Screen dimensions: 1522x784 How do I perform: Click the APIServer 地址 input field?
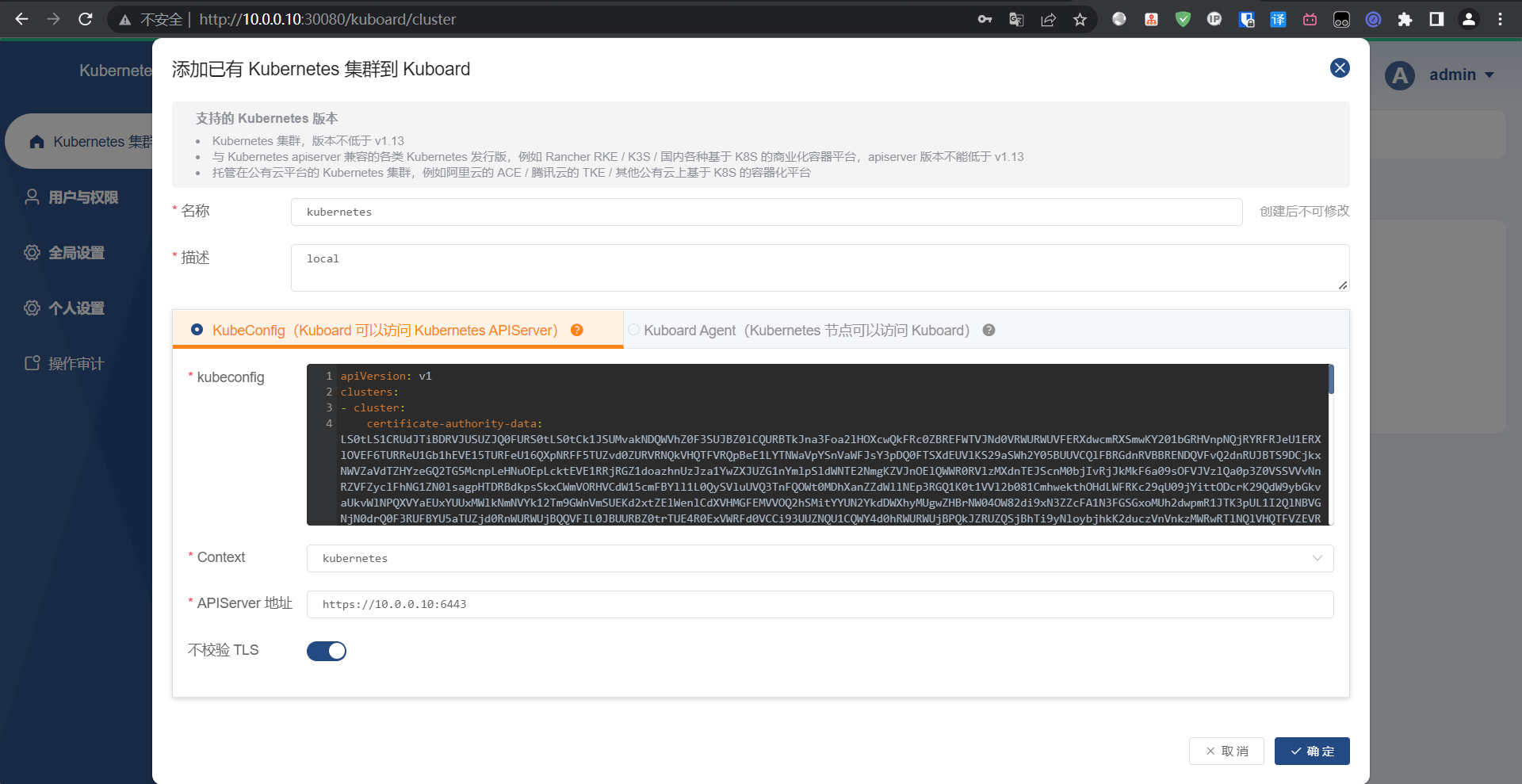coord(820,604)
